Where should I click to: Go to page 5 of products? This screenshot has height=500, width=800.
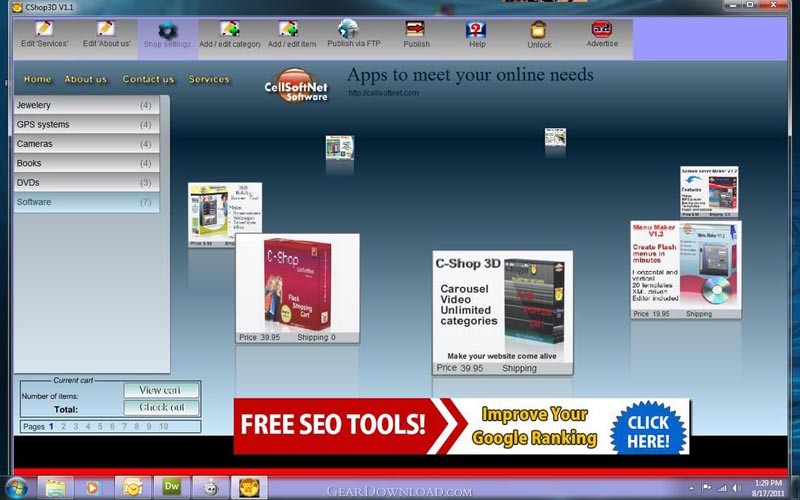(x=100, y=427)
